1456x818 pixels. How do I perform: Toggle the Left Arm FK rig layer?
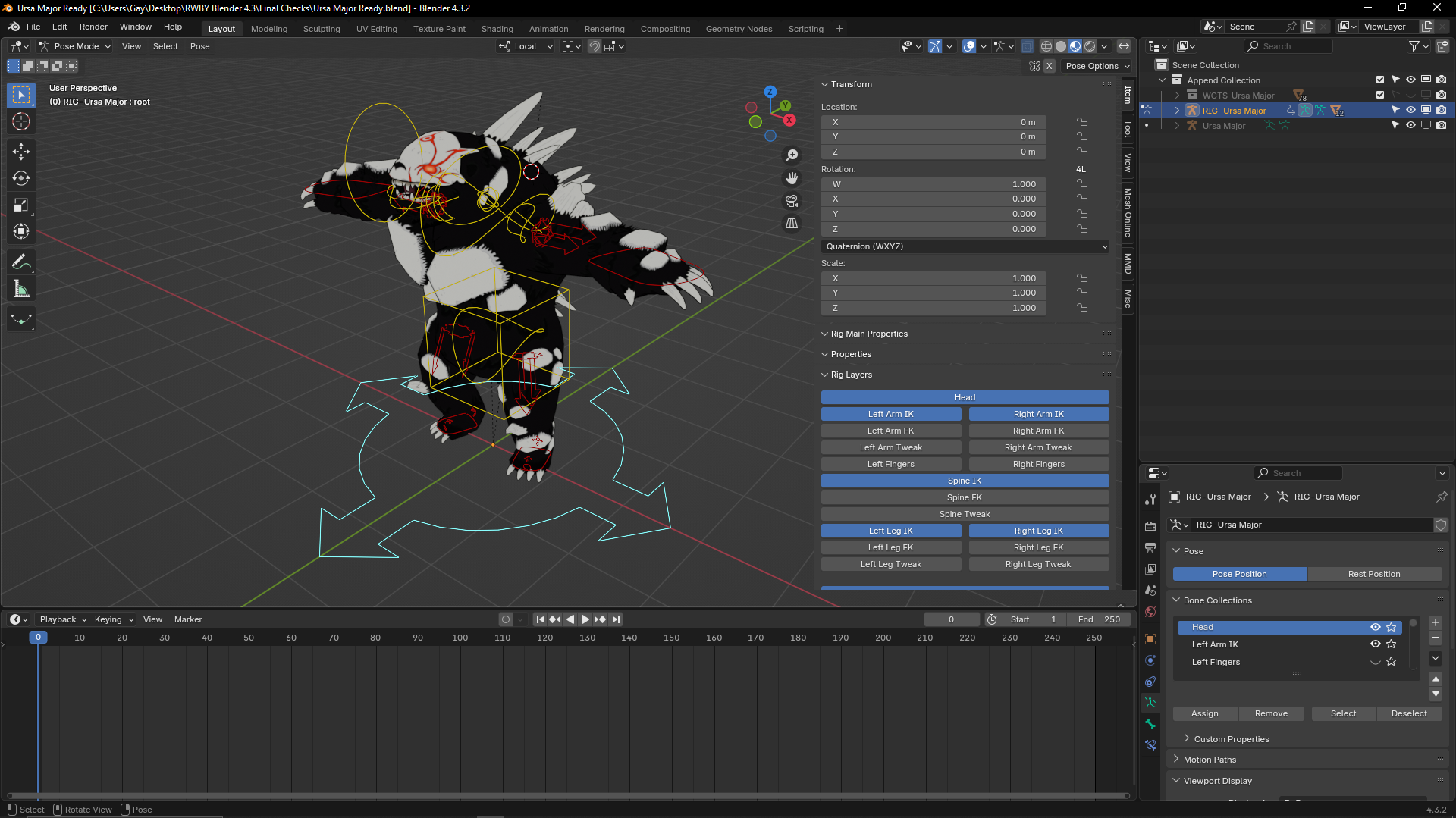(x=891, y=431)
